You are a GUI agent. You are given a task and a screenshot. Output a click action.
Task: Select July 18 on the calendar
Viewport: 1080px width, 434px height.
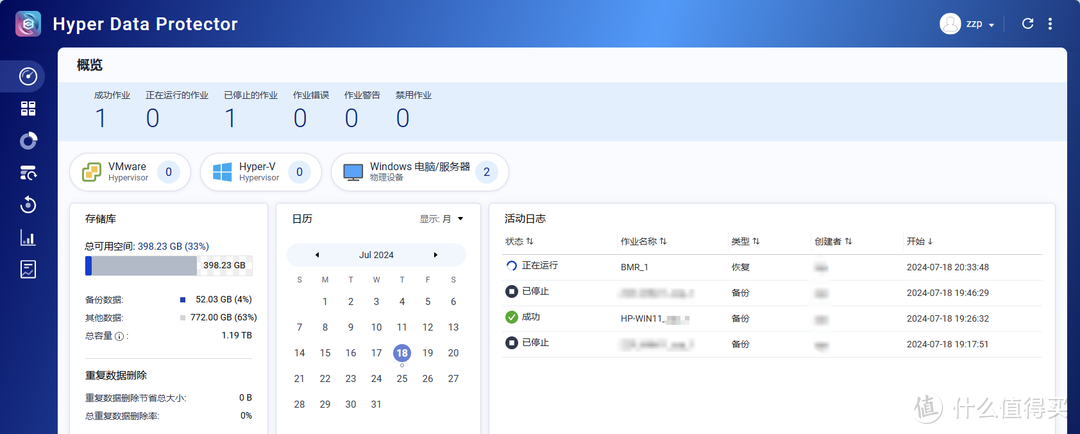[x=402, y=353]
